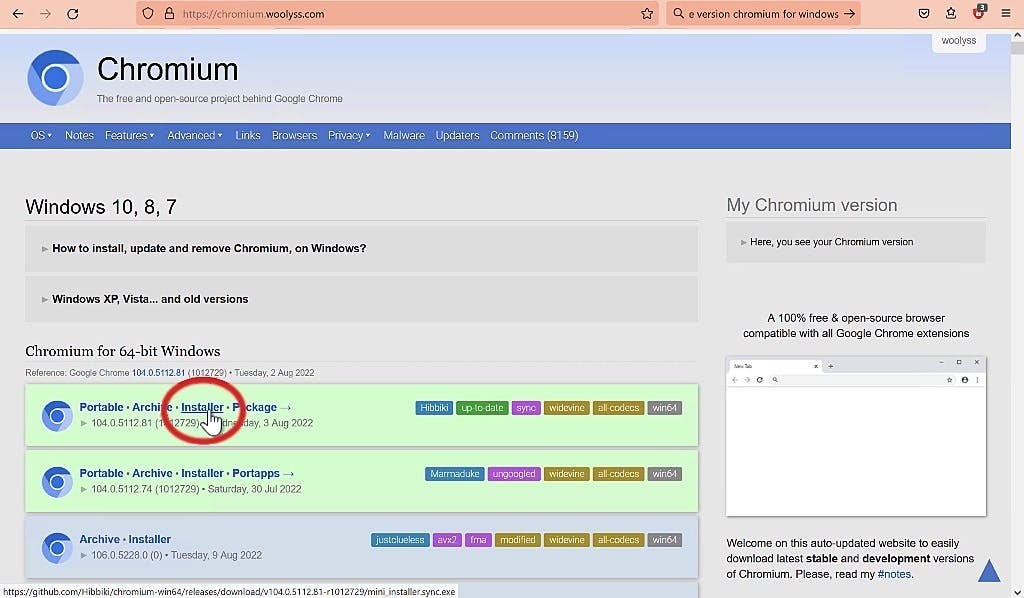Click Portable link in the Hibbiki row
The height and width of the screenshot is (598, 1024).
point(101,407)
